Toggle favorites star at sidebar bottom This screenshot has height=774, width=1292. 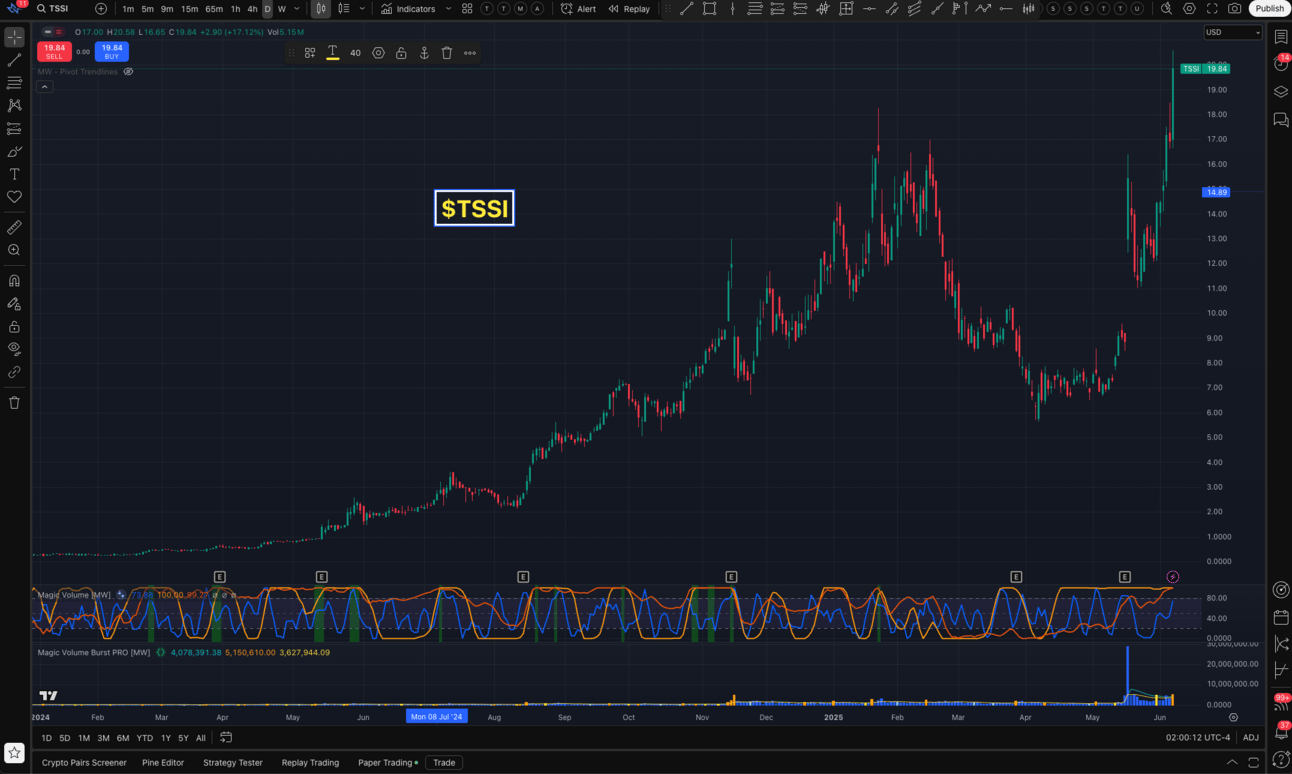click(14, 752)
